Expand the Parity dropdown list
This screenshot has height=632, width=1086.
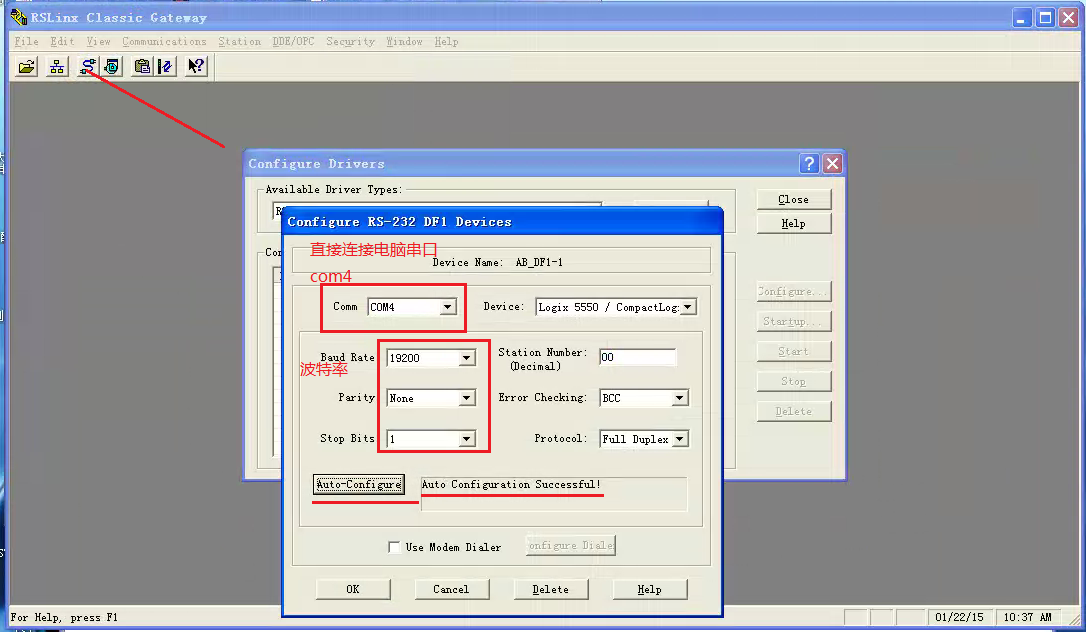point(465,398)
